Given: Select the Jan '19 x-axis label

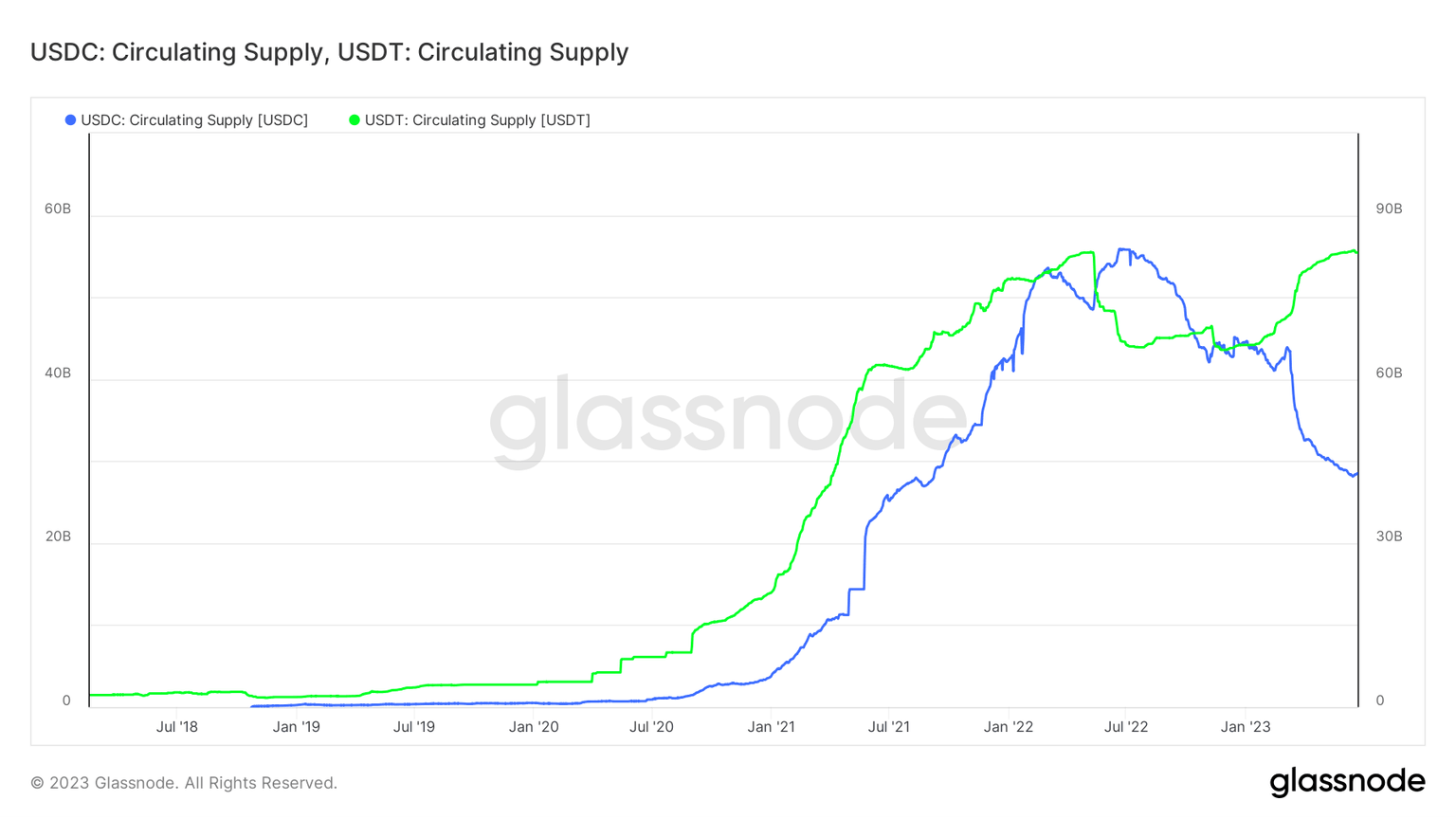Looking at the screenshot, I should pyautogui.click(x=297, y=727).
